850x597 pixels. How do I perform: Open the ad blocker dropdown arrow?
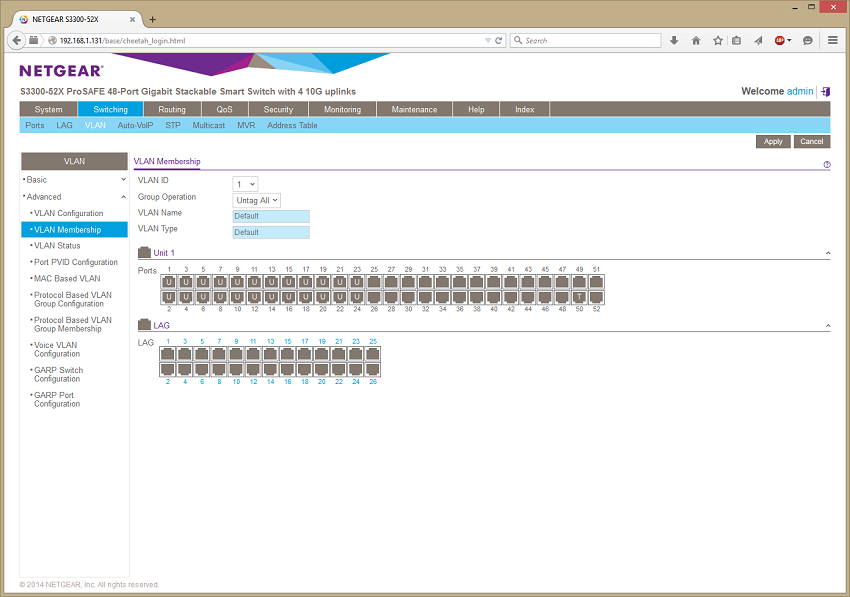coord(789,41)
